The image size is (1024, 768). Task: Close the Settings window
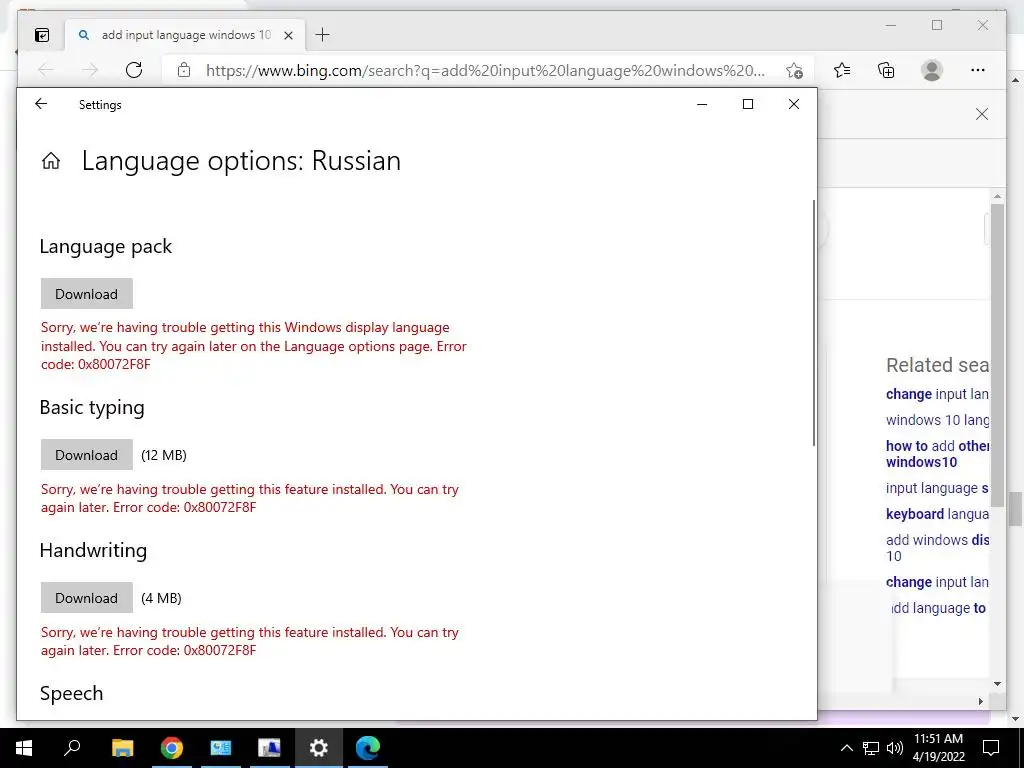[793, 104]
